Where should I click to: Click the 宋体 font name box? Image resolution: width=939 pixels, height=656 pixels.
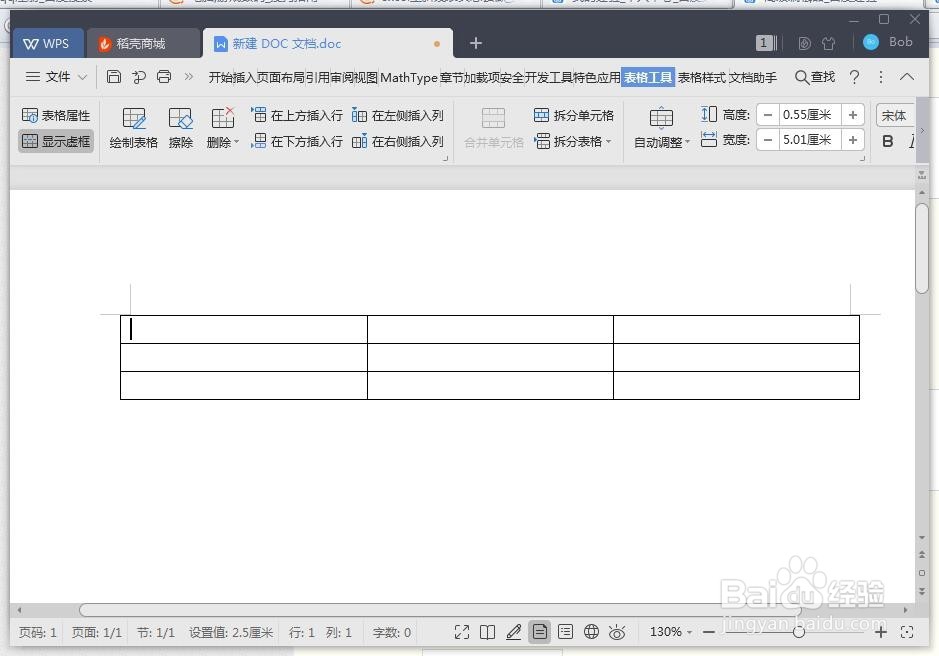895,115
